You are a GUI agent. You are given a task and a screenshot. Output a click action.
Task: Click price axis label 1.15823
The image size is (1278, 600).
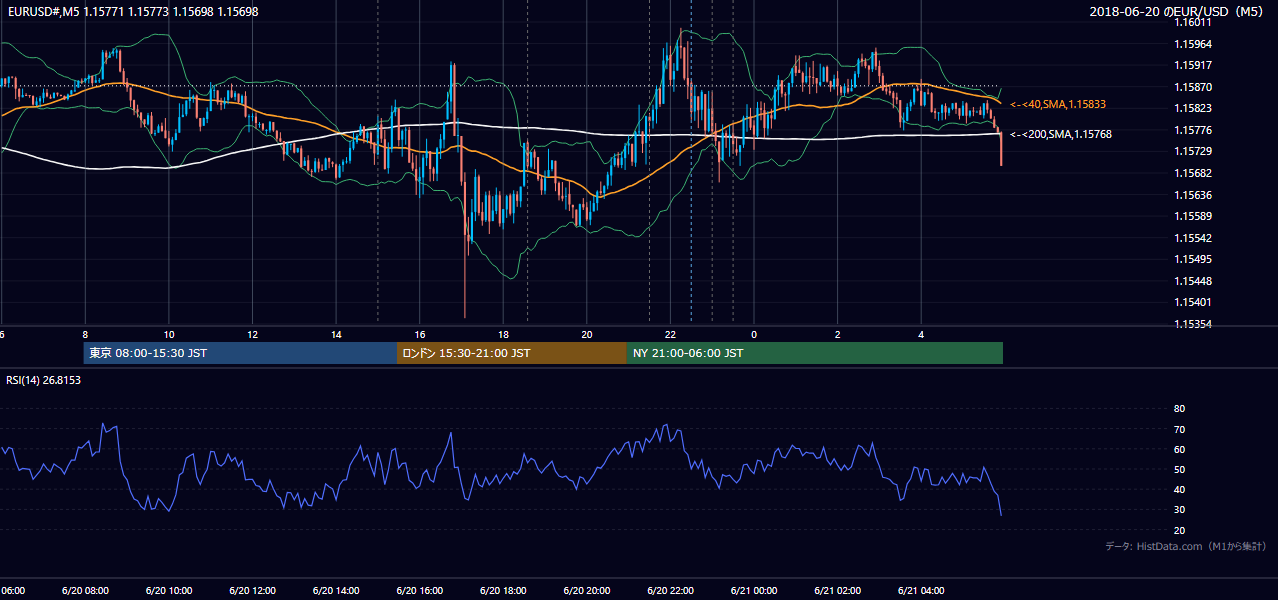point(1193,108)
